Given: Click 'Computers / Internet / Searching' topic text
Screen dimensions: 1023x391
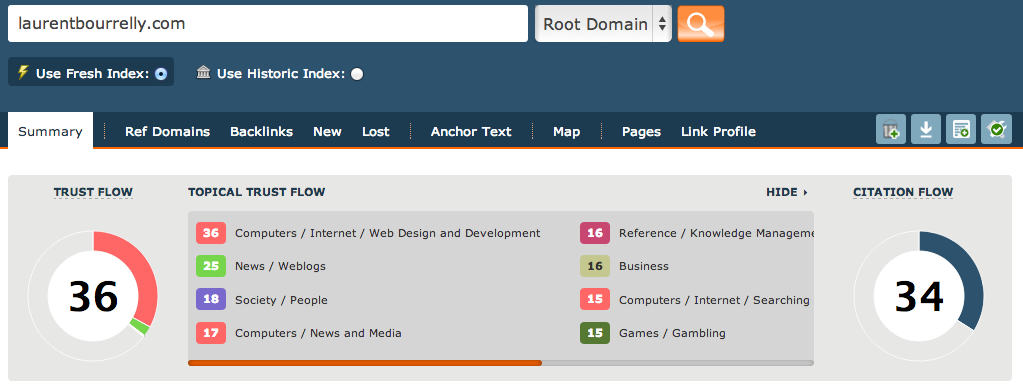Looking at the screenshot, I should tap(714, 300).
